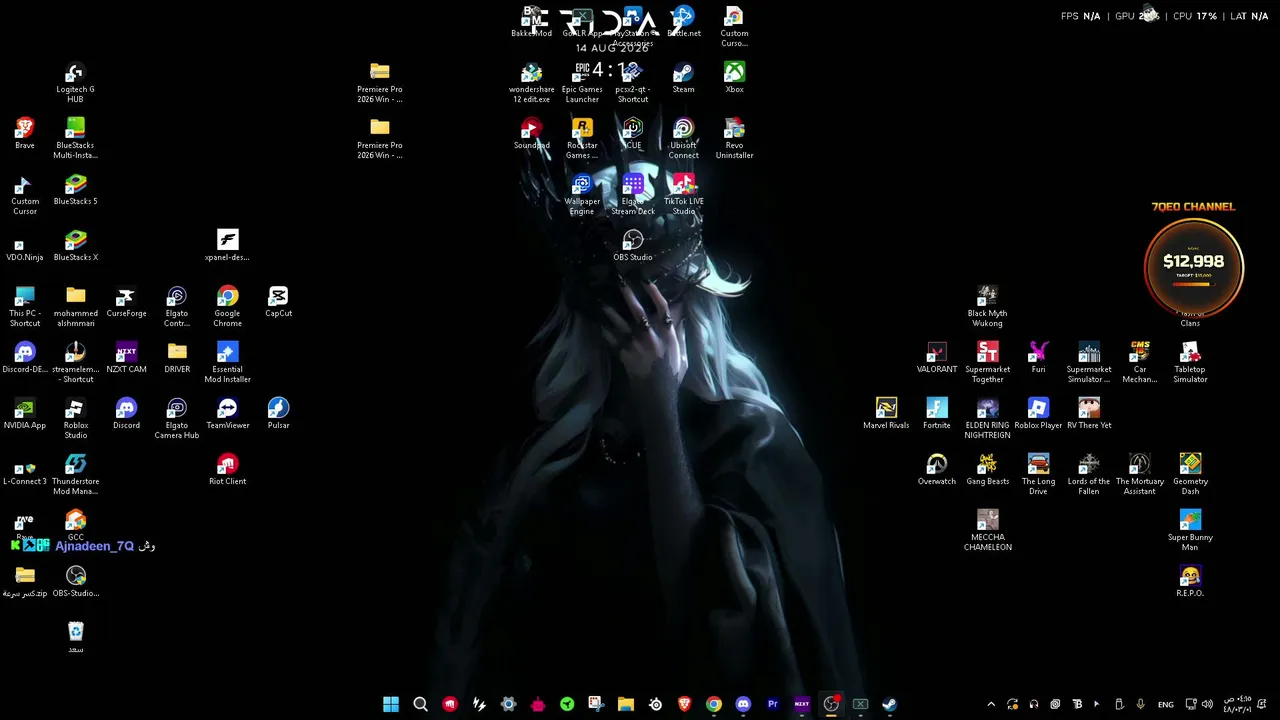Image resolution: width=1280 pixels, height=720 pixels.
Task: Select the Xbox desktop shortcut
Action: 734,78
